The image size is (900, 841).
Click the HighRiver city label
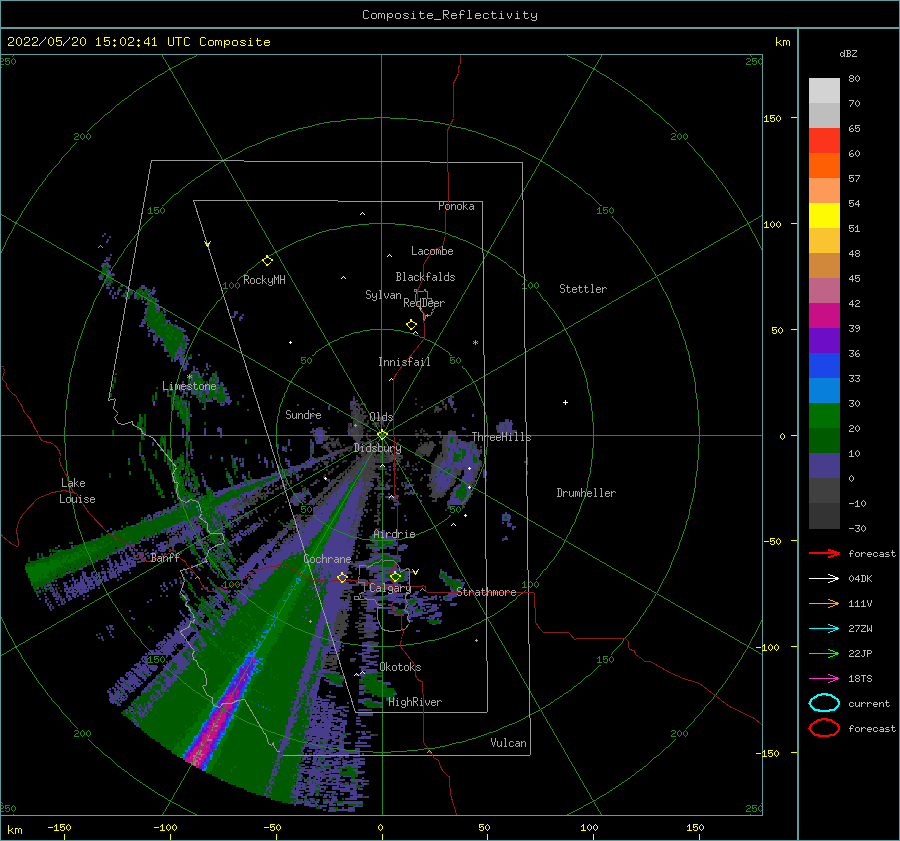pos(414,702)
